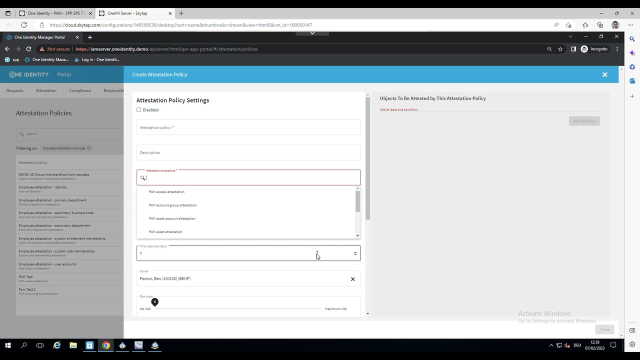Click the Incognito profile indicator
Viewport: 640px width, 360px height.
pos(594,49)
